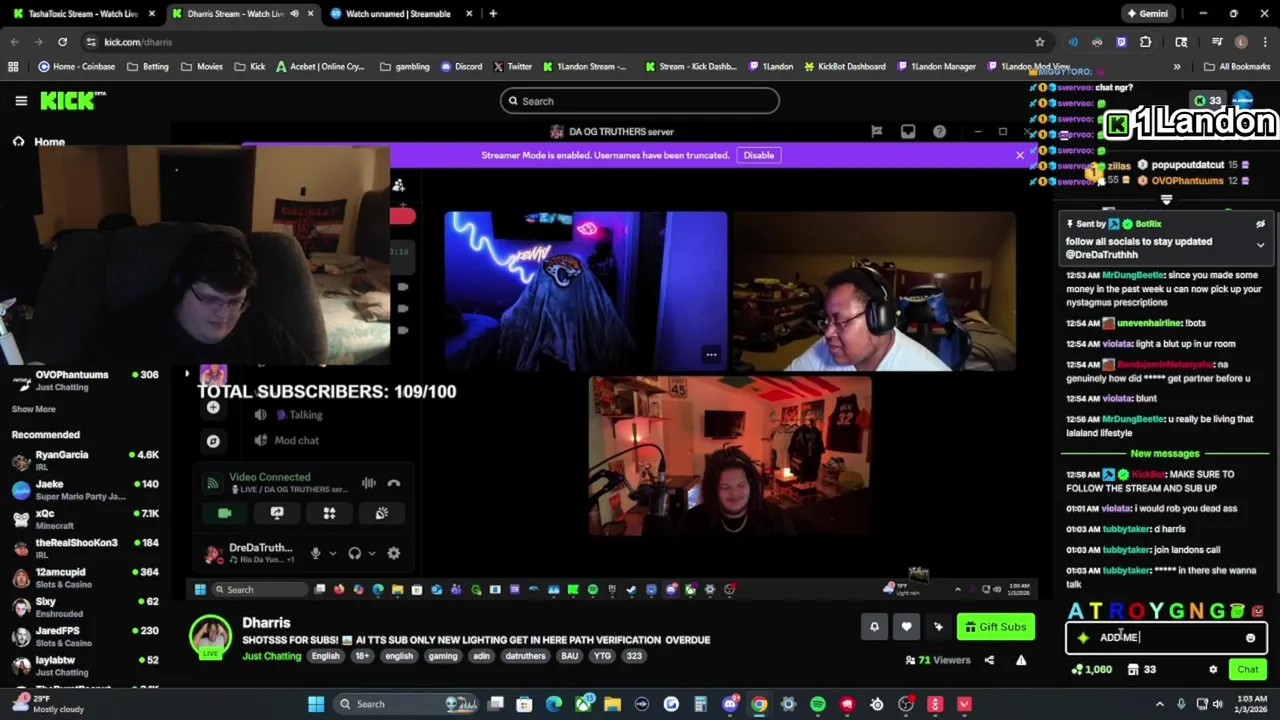Share screen in Discord voice panel
Viewport: 1280px width, 720px height.
[x=277, y=513]
